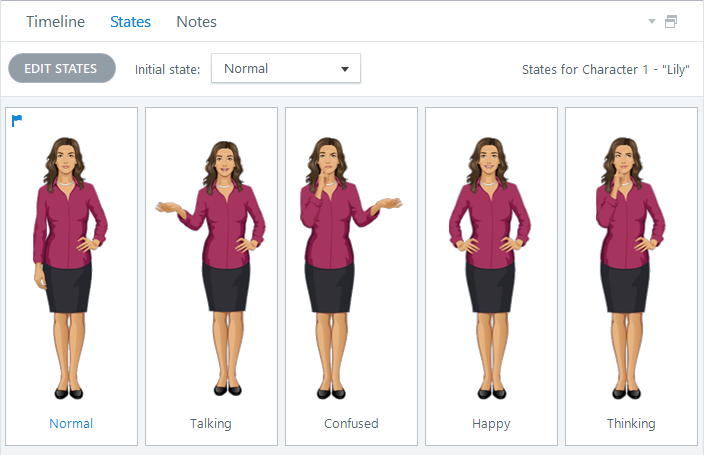Screen dimensions: 704x455
Task: Click the Talking state label
Action: (x=211, y=424)
